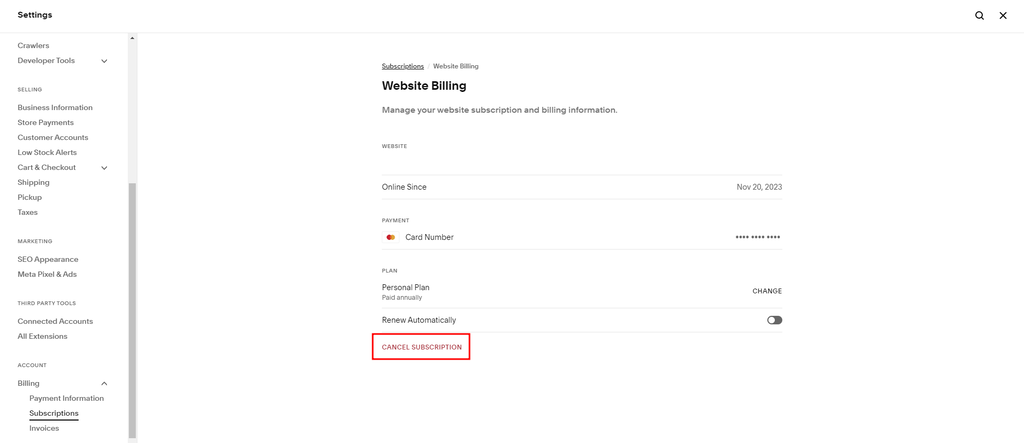The height and width of the screenshot is (443, 1024).
Task: Click the search magnifier icon
Action: click(979, 15)
